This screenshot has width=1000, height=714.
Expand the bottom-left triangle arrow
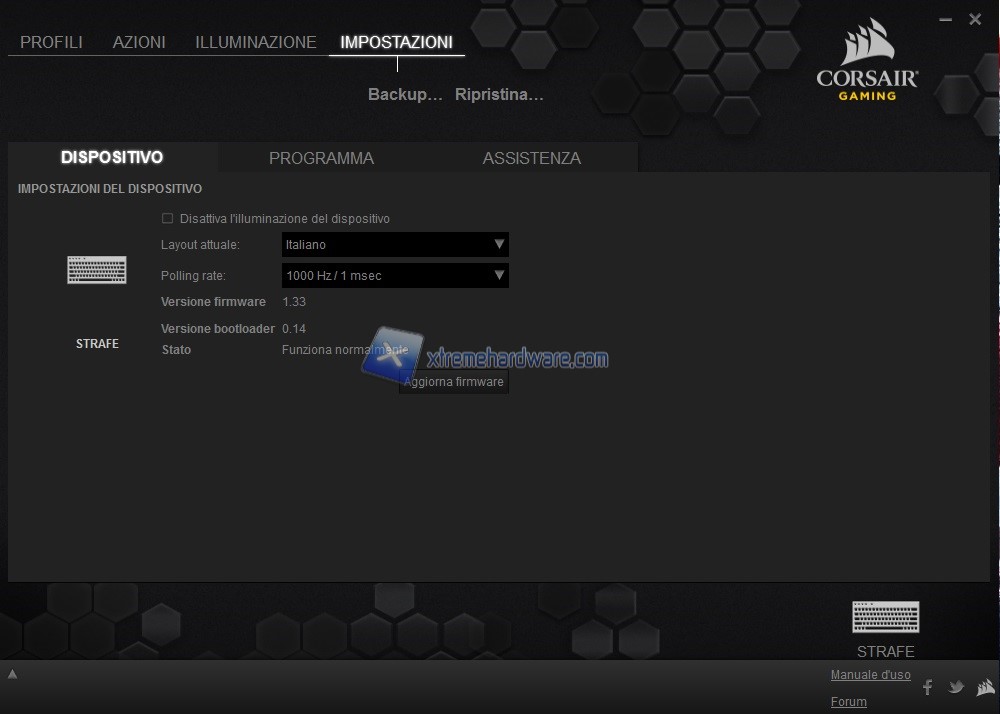13,674
